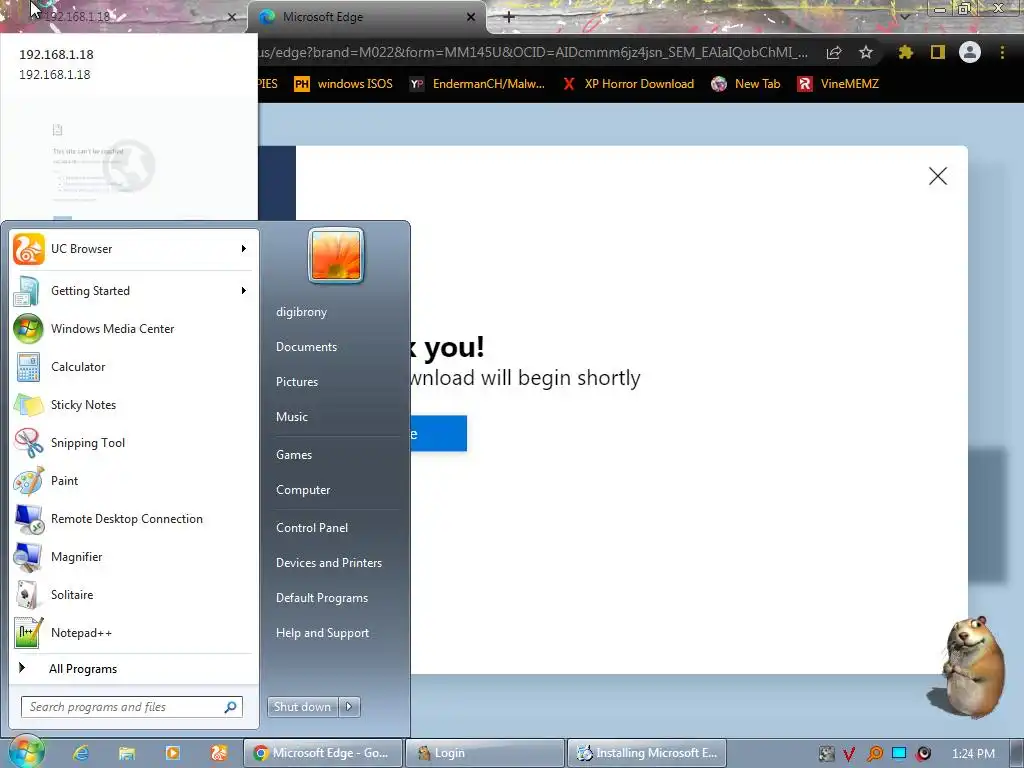The image size is (1024, 768).
Task: Open the Shut down options arrow
Action: [x=349, y=707]
